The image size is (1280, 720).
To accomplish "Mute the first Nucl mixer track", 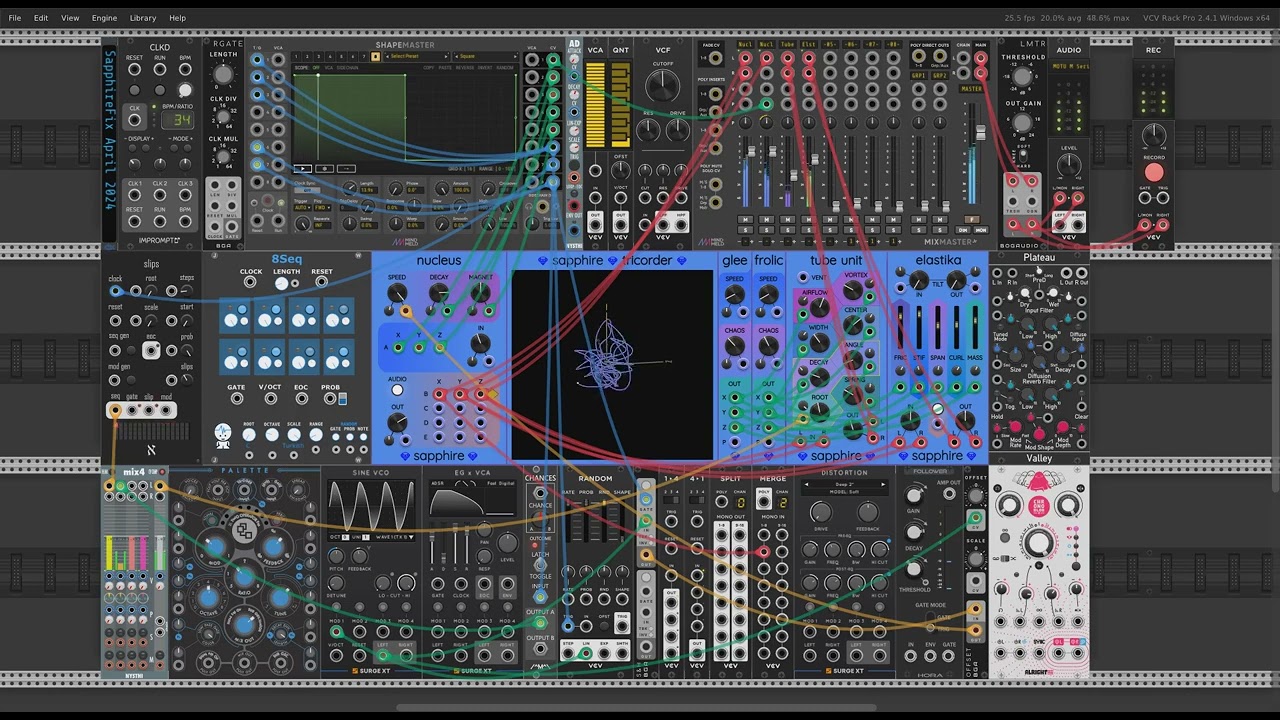I will coord(744,218).
